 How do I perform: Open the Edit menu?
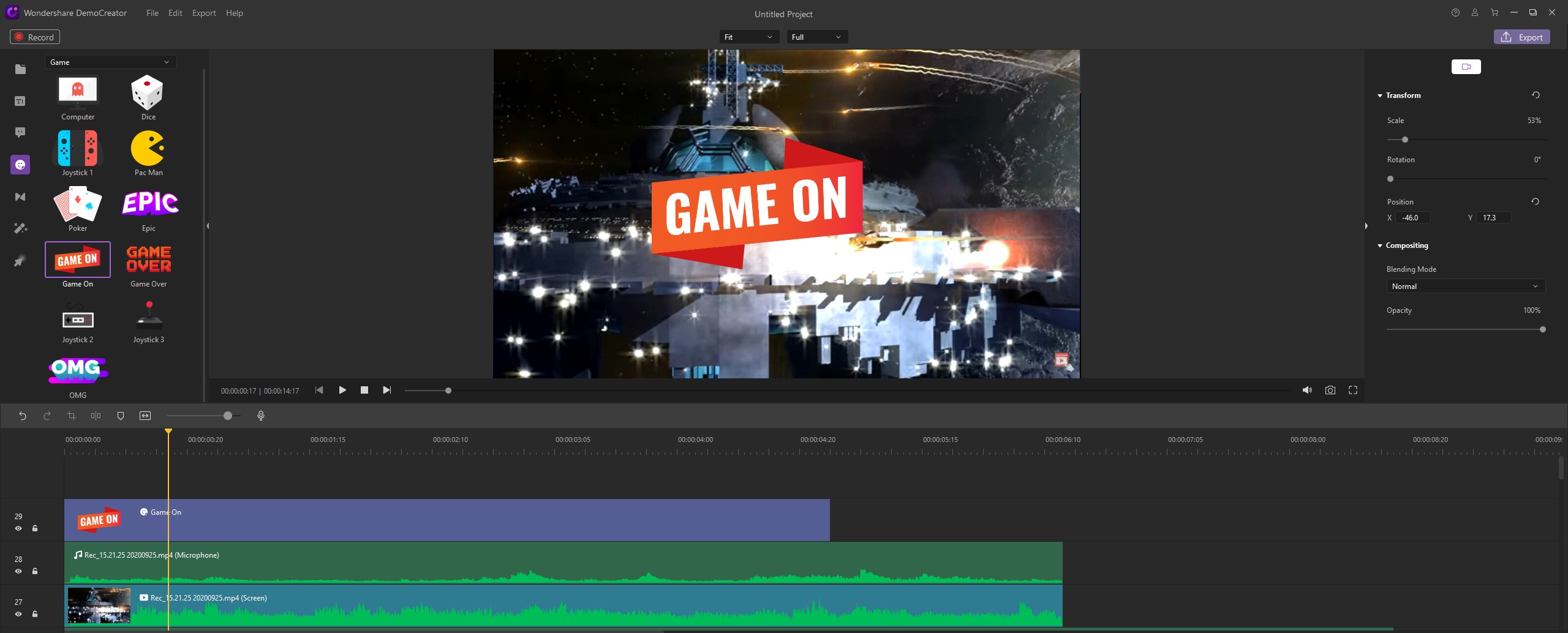pyautogui.click(x=175, y=13)
